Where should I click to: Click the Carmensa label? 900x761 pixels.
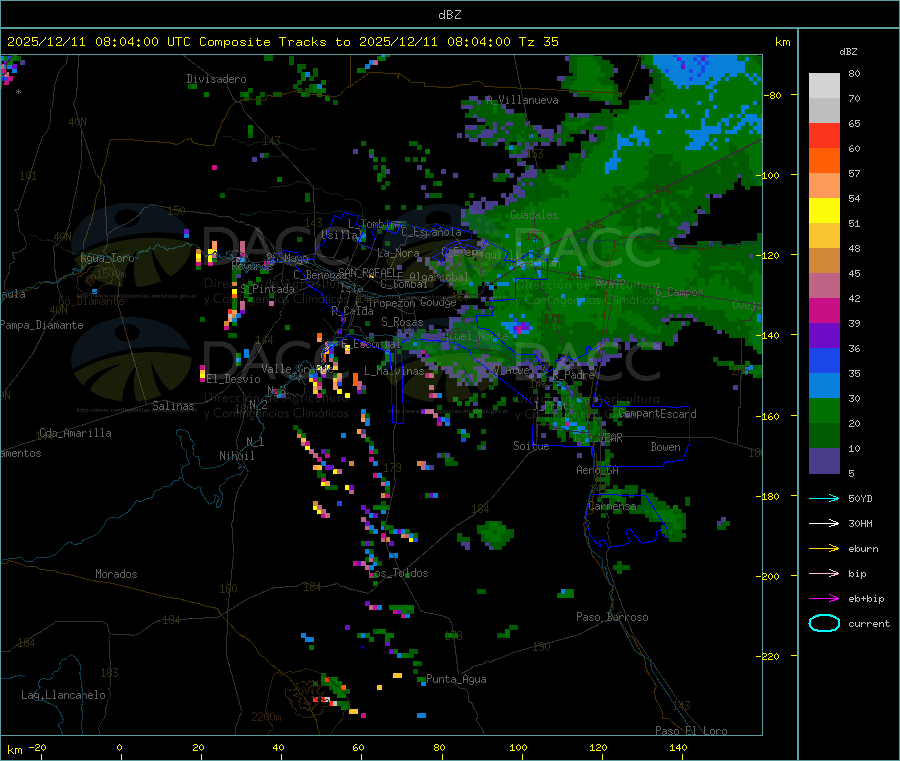point(612,507)
